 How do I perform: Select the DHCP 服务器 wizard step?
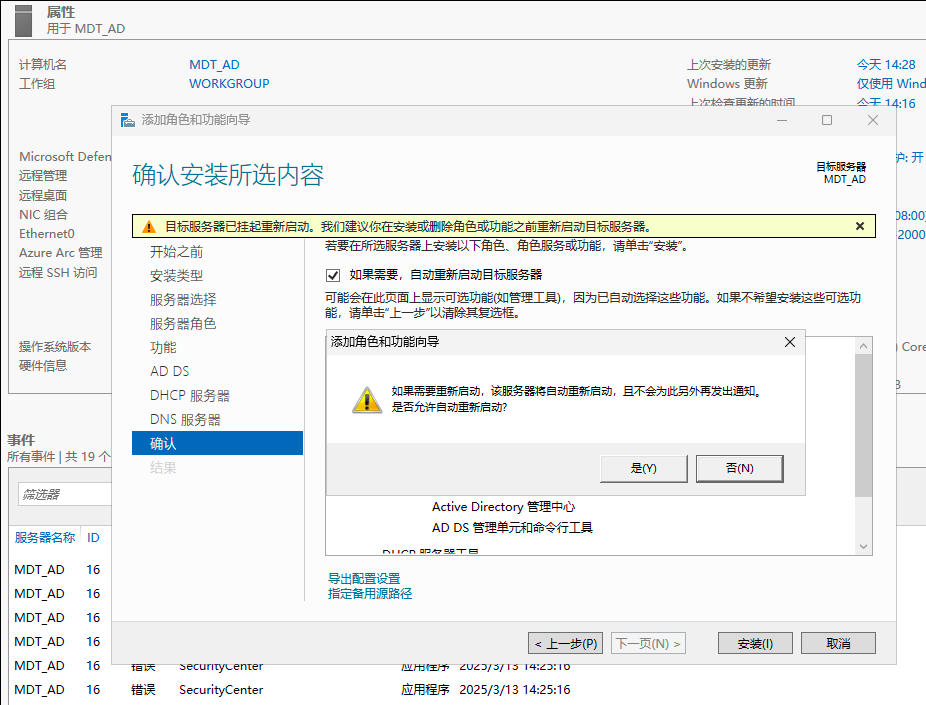tap(192, 395)
